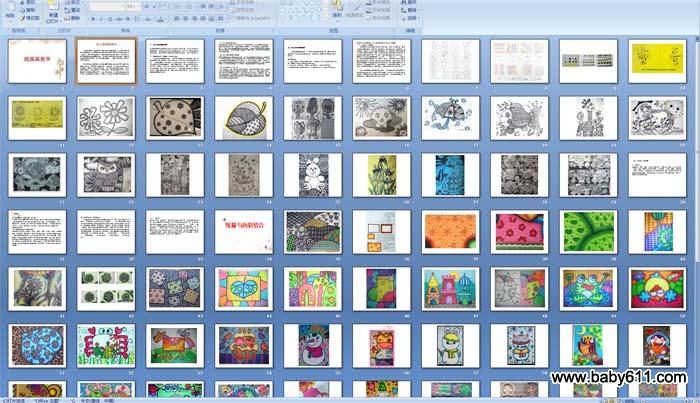Click the Convert to SmartArt icon
700x403 pixels.
click(229, 18)
